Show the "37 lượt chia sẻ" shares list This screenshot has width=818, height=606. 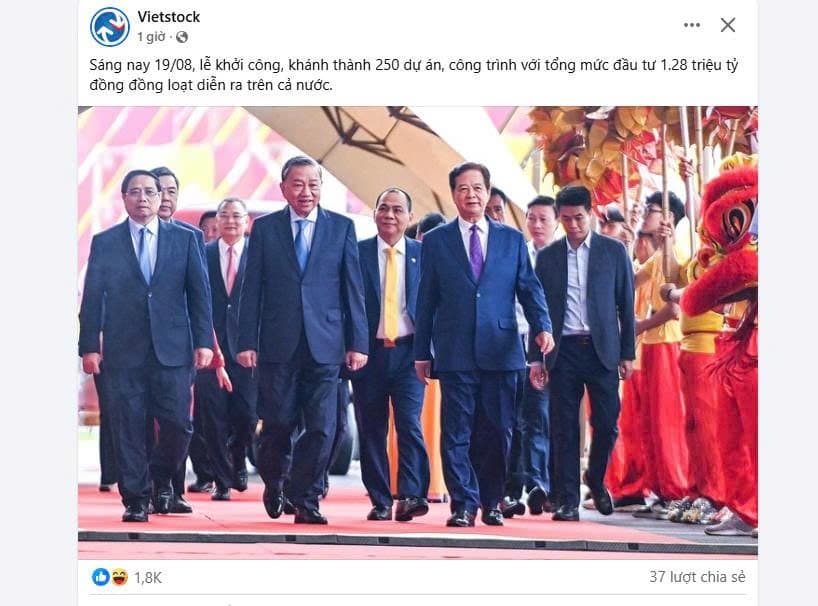pyautogui.click(x=697, y=577)
